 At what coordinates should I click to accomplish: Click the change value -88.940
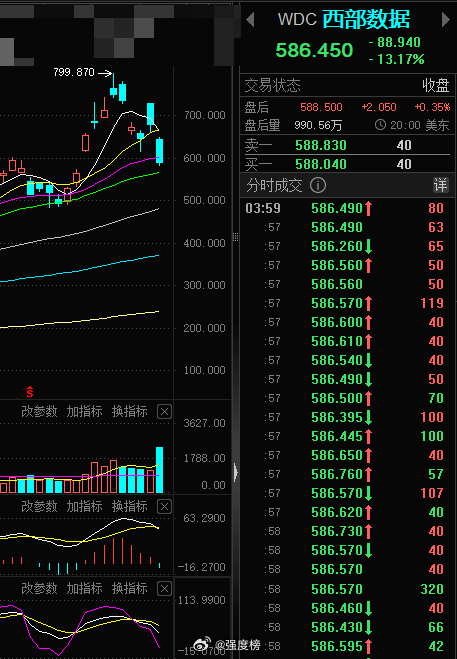coord(394,42)
